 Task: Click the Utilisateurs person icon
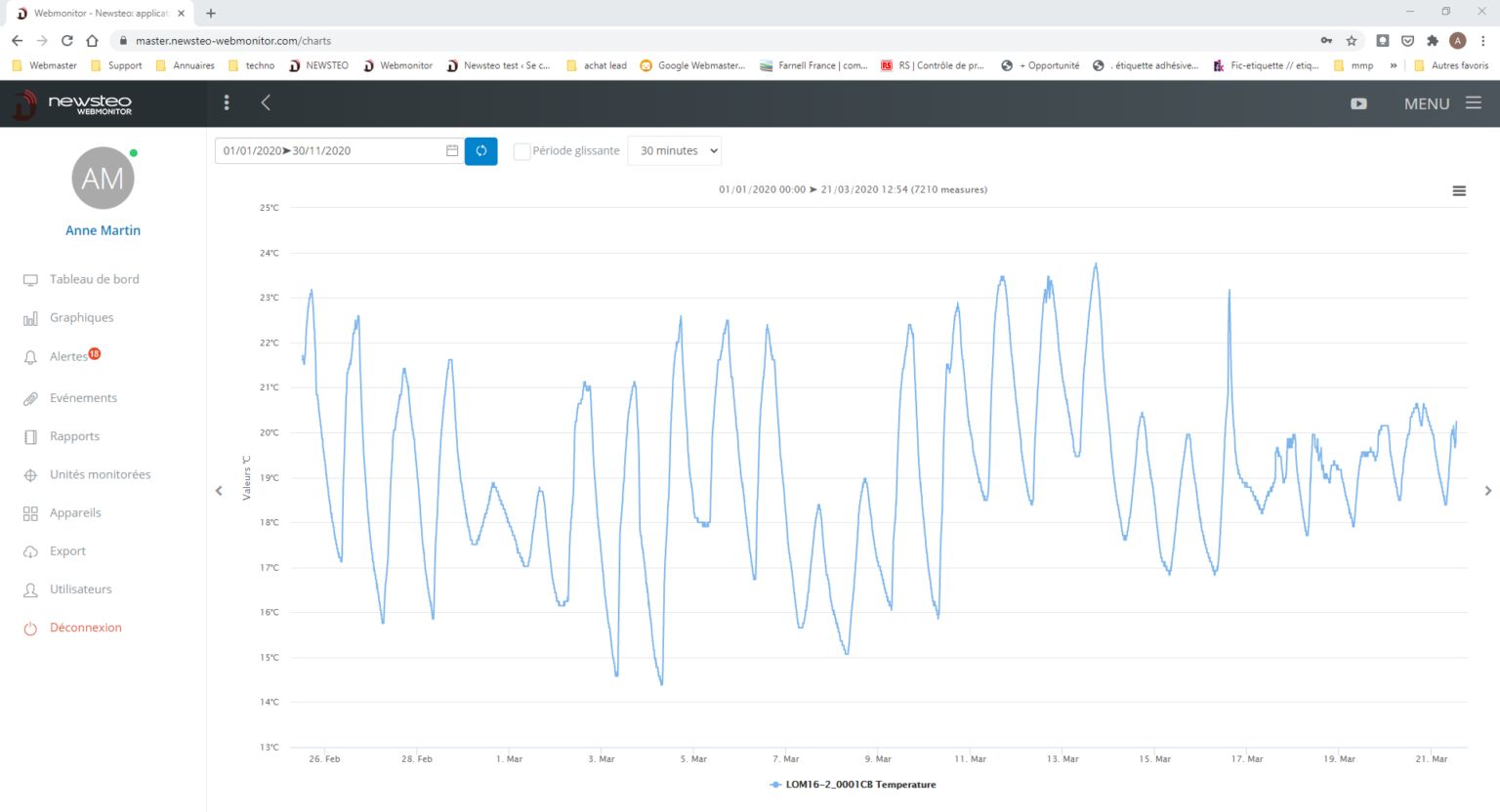tap(30, 589)
